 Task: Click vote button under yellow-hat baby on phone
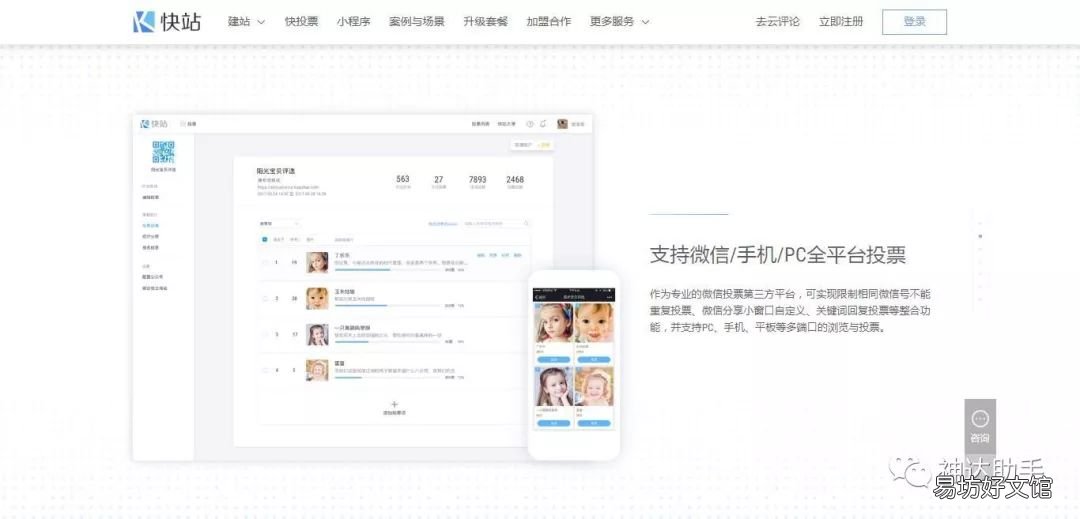pos(594,423)
